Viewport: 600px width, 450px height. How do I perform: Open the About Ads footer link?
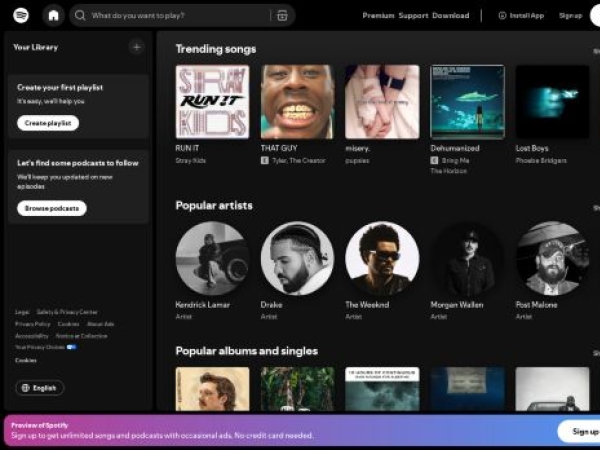coord(100,324)
